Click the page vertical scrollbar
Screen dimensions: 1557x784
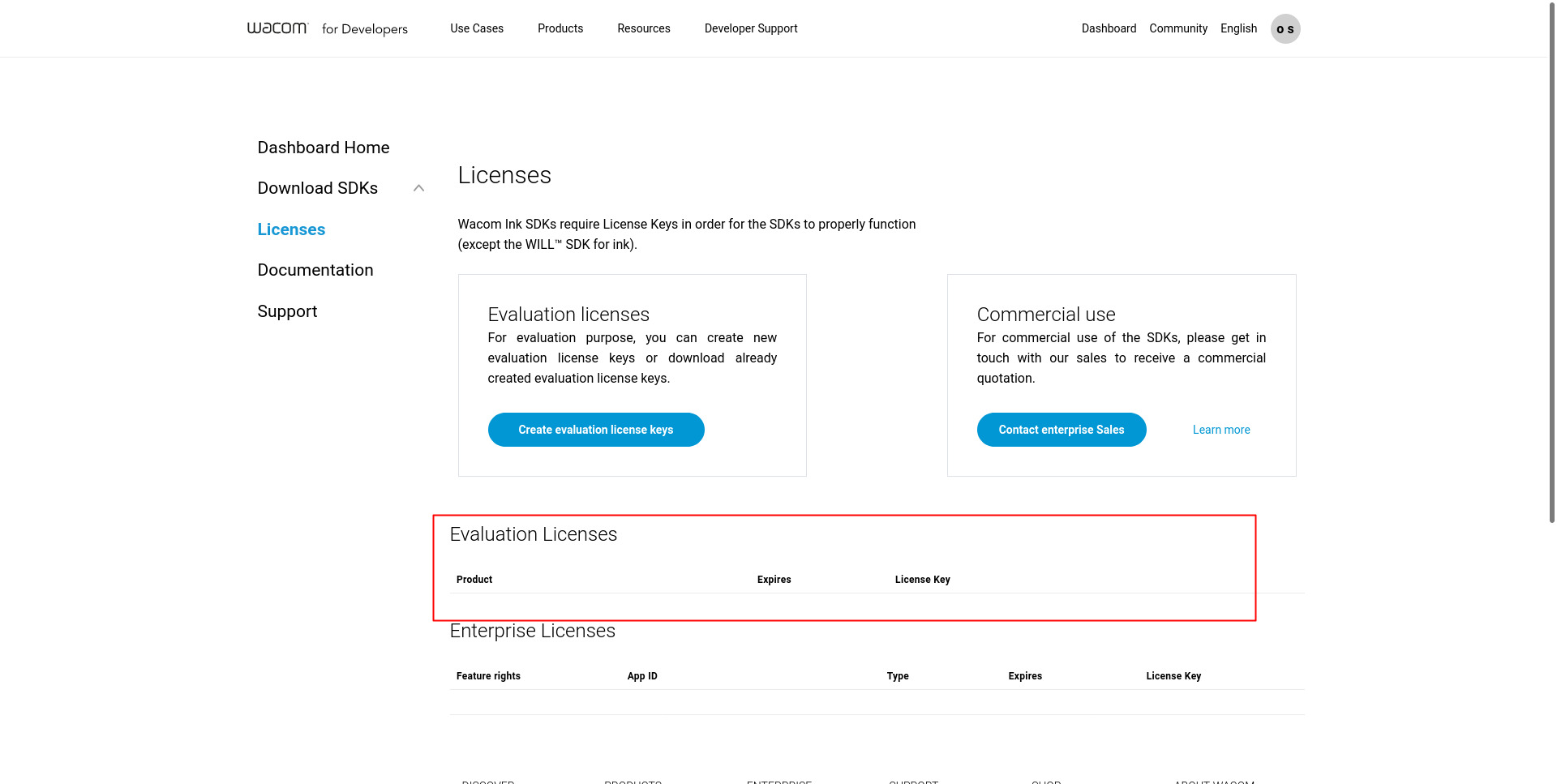click(1551, 259)
